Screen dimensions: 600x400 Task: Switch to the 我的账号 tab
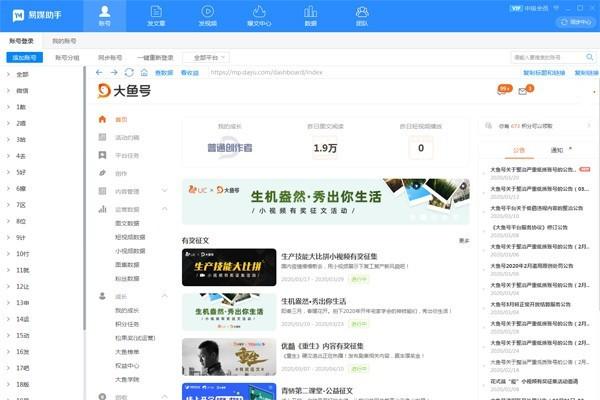click(x=64, y=41)
